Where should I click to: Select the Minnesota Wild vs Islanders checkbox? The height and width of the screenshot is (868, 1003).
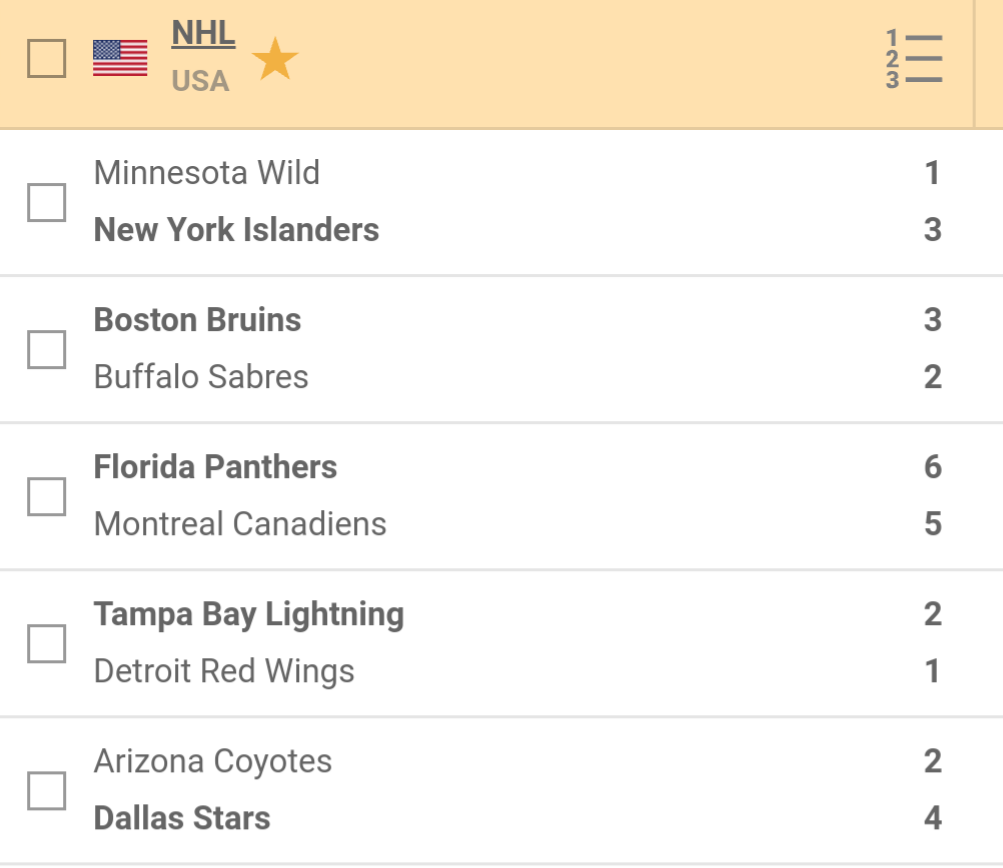[47, 202]
